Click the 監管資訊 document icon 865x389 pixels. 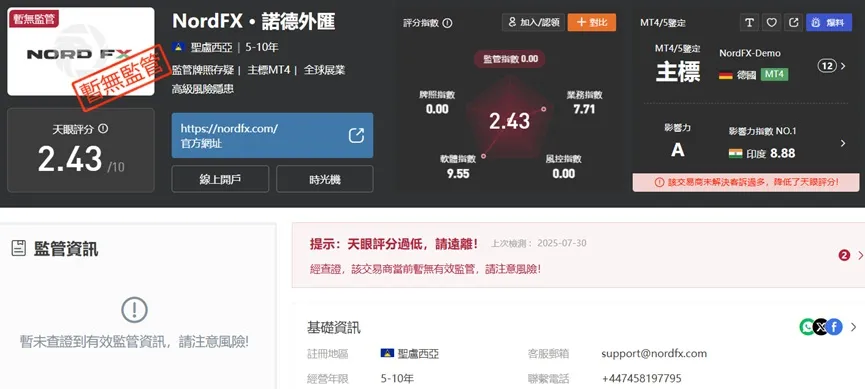[19, 249]
